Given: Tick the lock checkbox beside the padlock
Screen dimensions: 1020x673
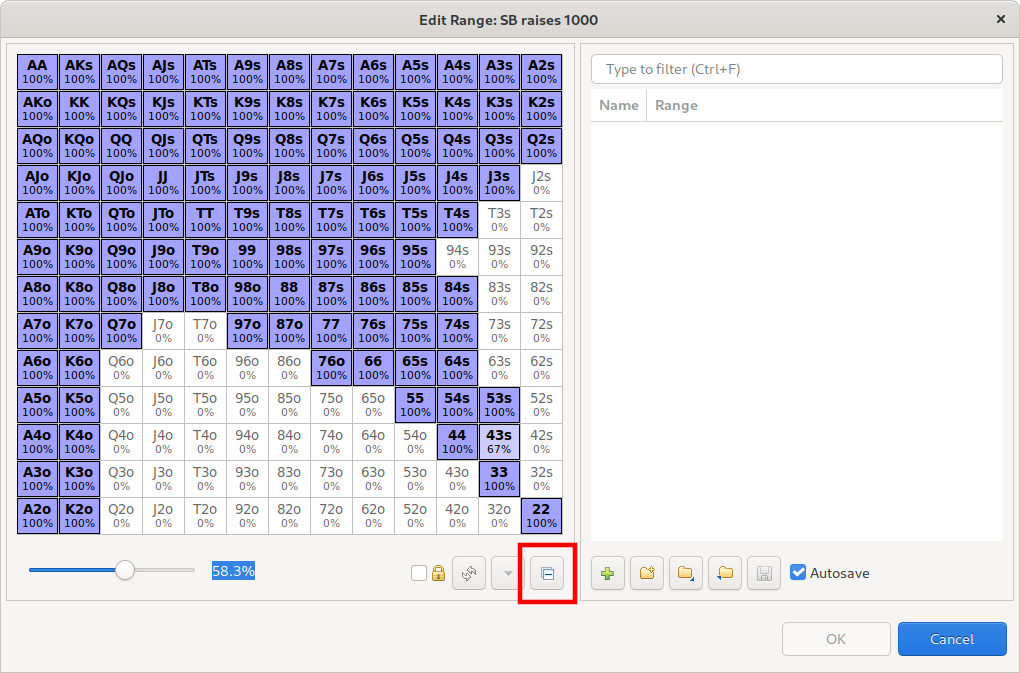Looking at the screenshot, I should coord(419,573).
